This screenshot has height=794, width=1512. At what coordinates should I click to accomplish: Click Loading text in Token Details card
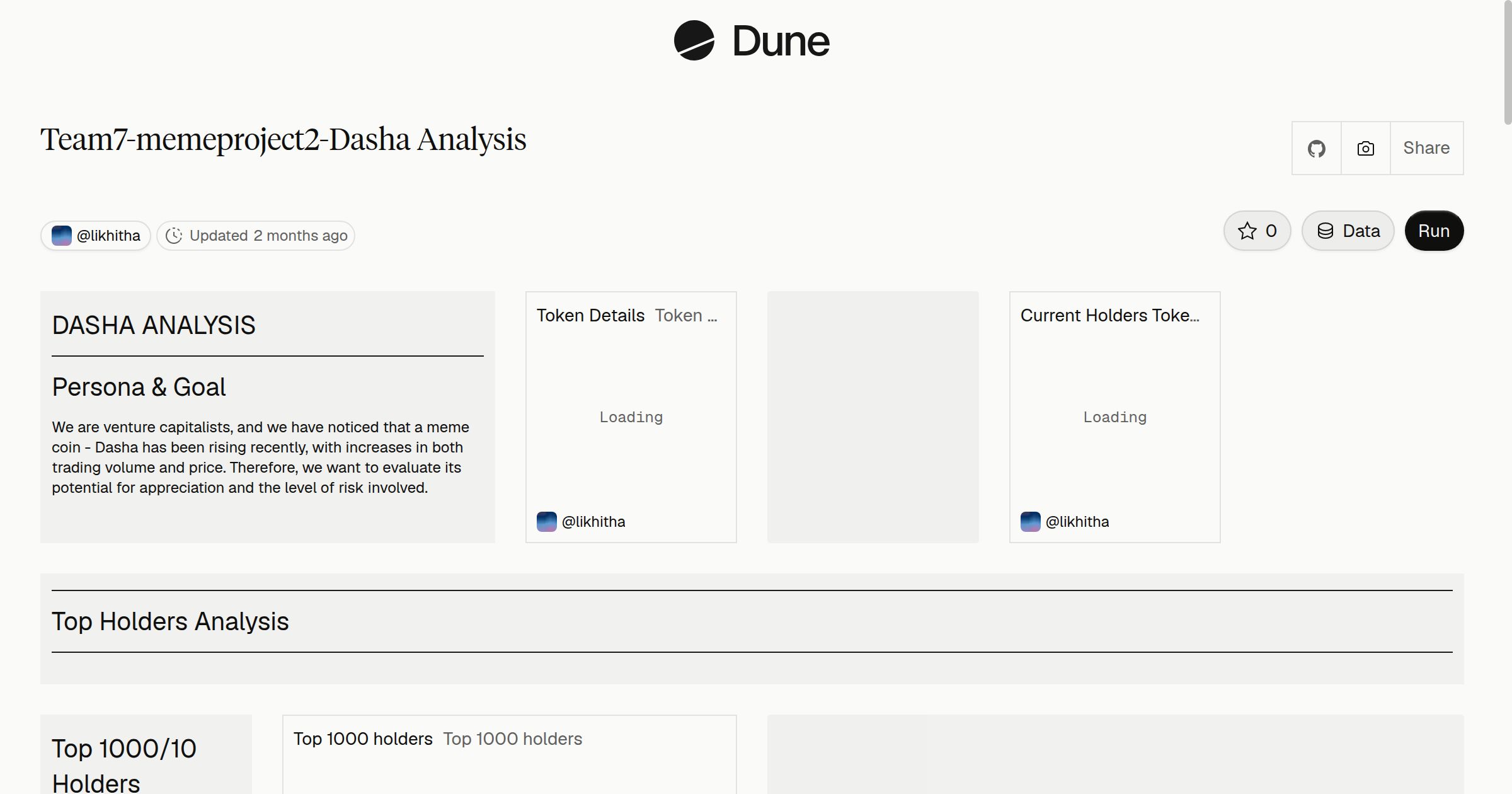[x=631, y=417]
